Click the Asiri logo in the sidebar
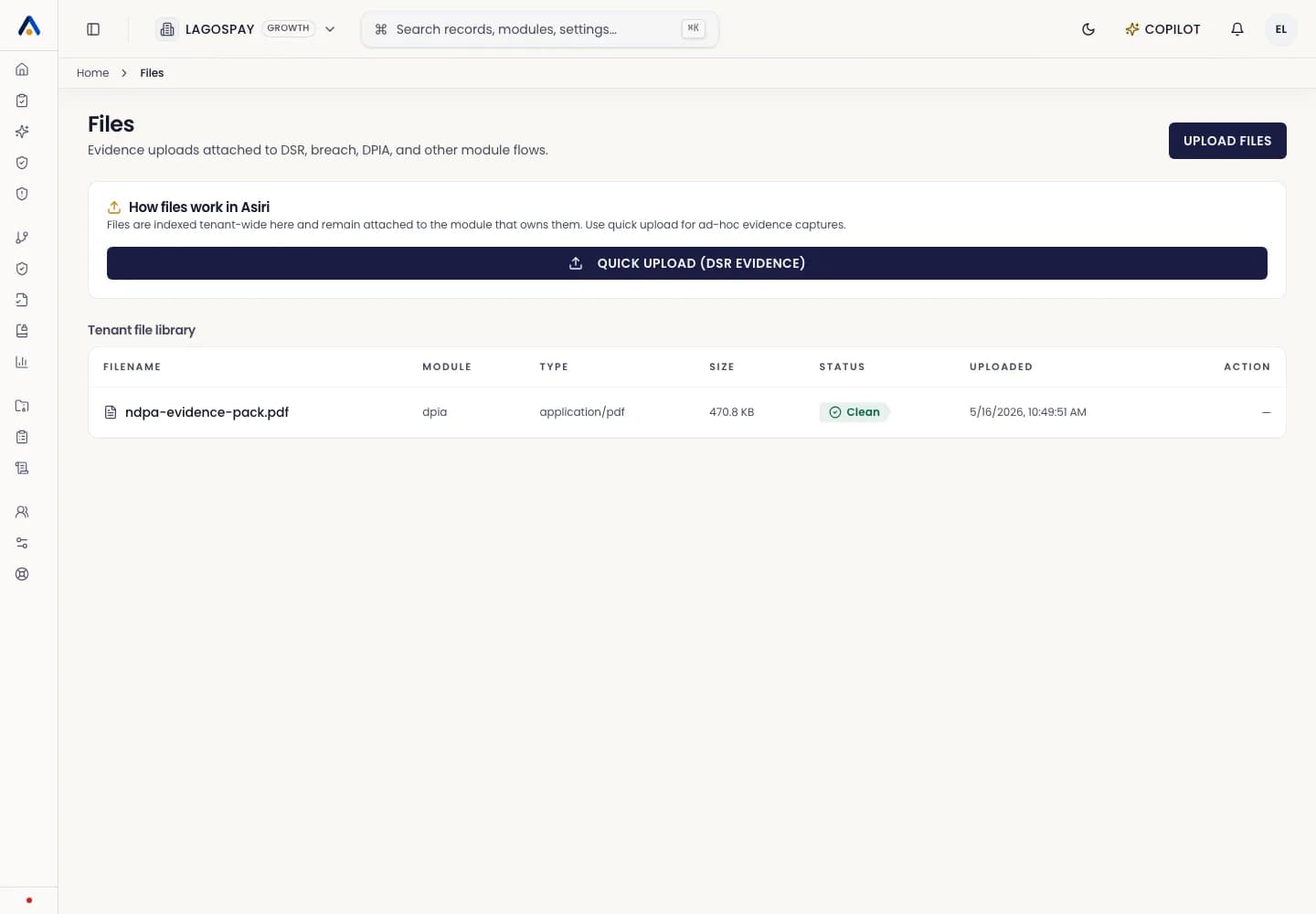Screen dimensions: 1316x914 tap(29, 27)
